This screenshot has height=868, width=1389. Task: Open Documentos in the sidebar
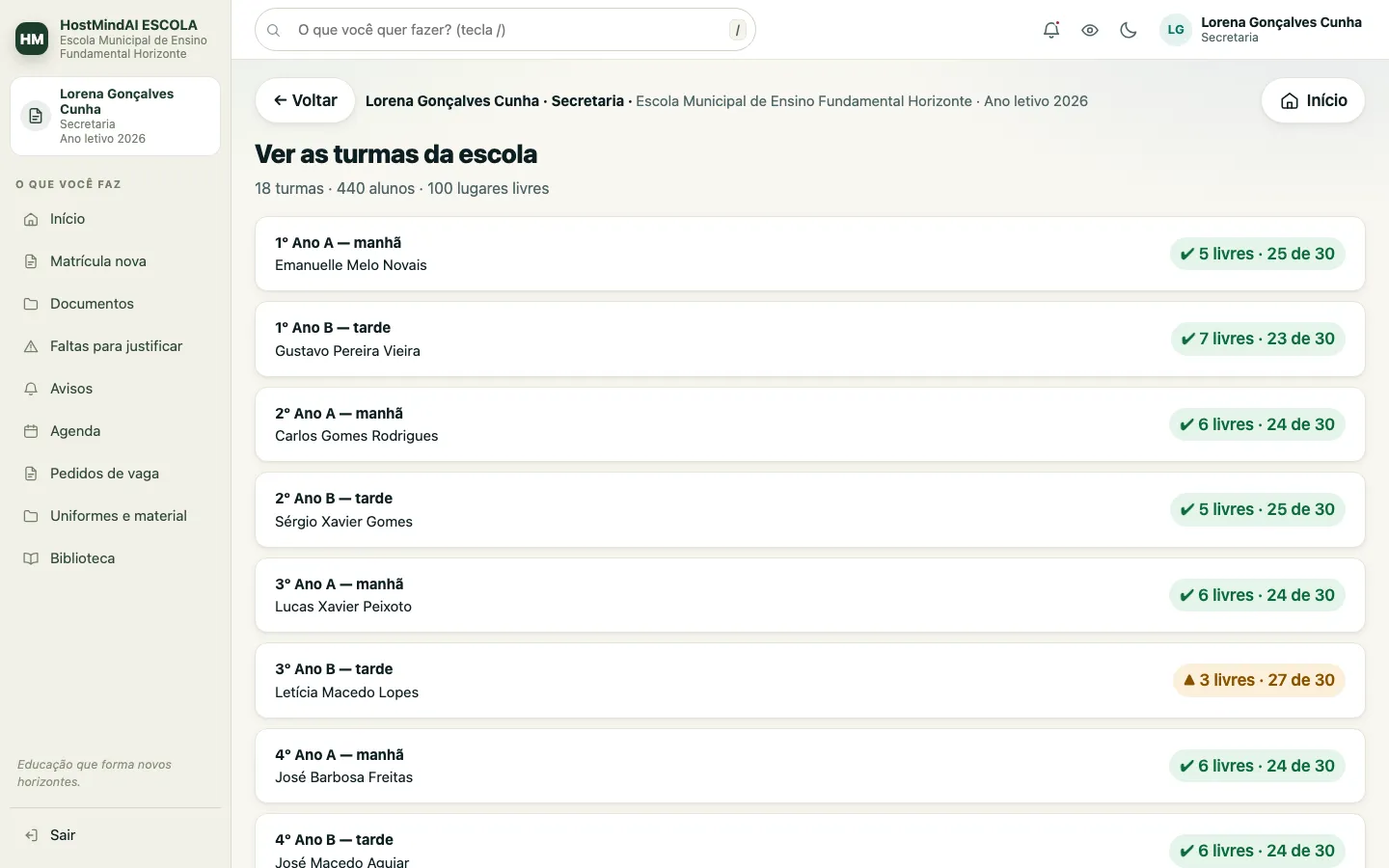(x=116, y=304)
